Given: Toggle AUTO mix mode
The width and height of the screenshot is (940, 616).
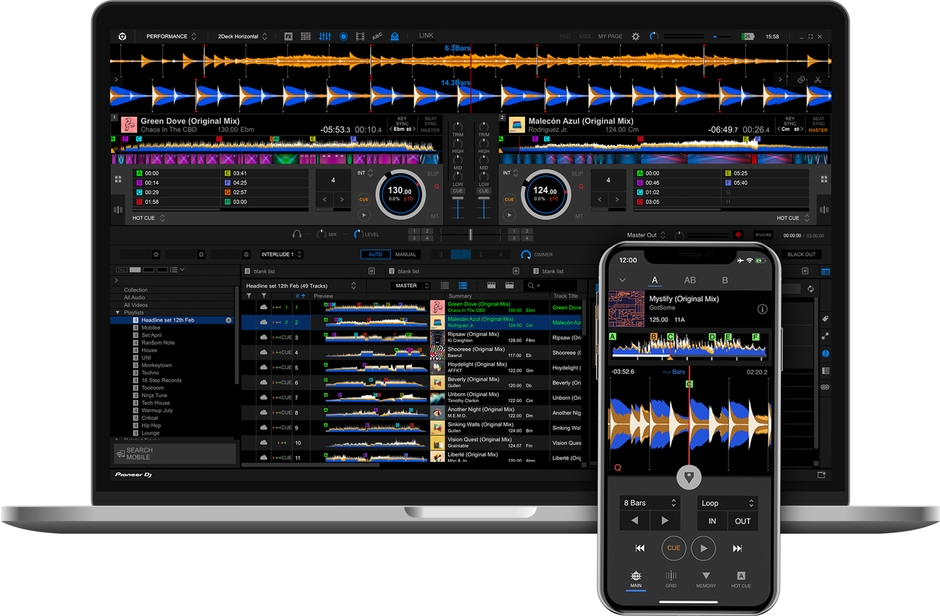Looking at the screenshot, I should coord(375,254).
